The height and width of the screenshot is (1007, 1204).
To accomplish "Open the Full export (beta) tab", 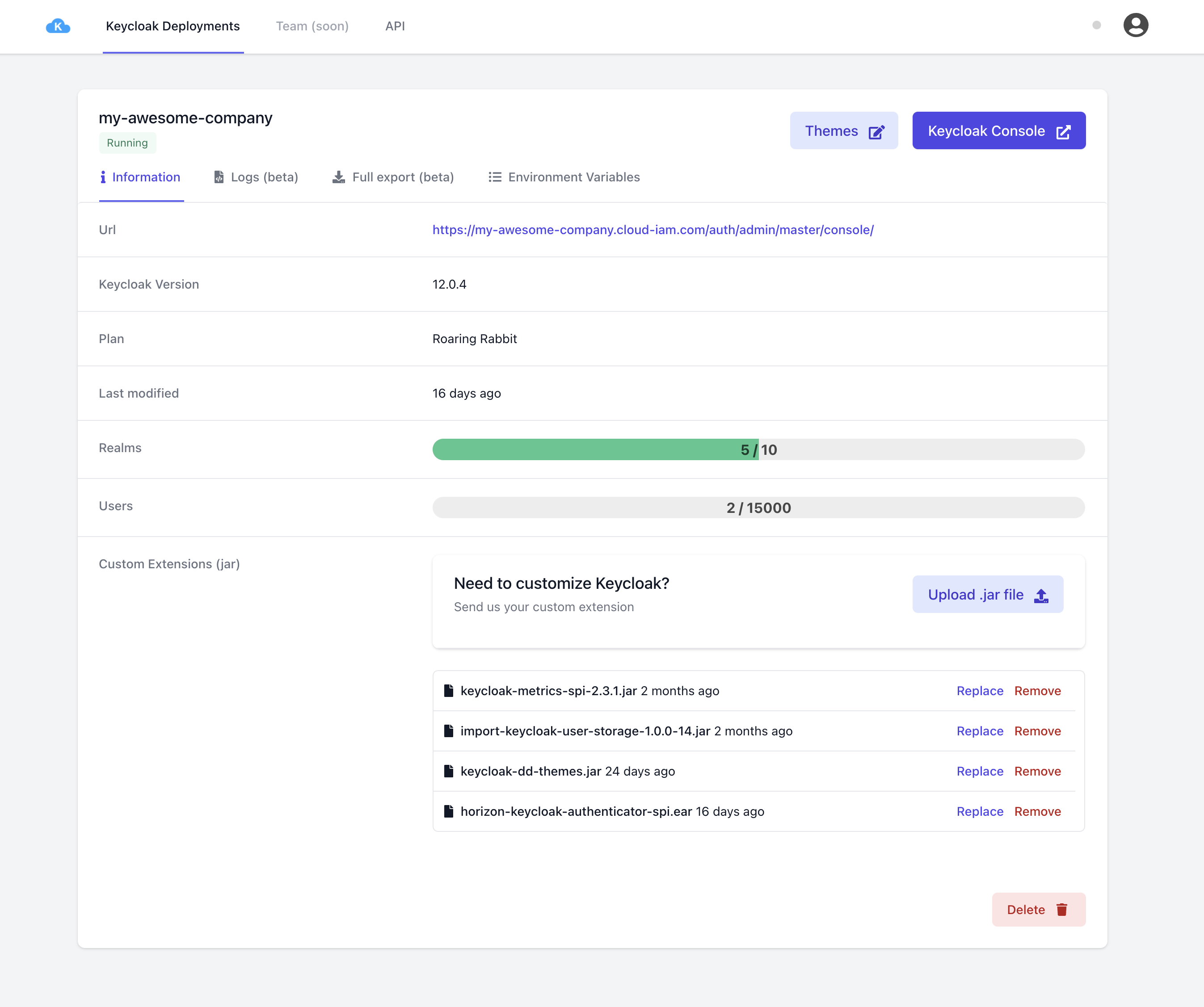I will click(393, 177).
